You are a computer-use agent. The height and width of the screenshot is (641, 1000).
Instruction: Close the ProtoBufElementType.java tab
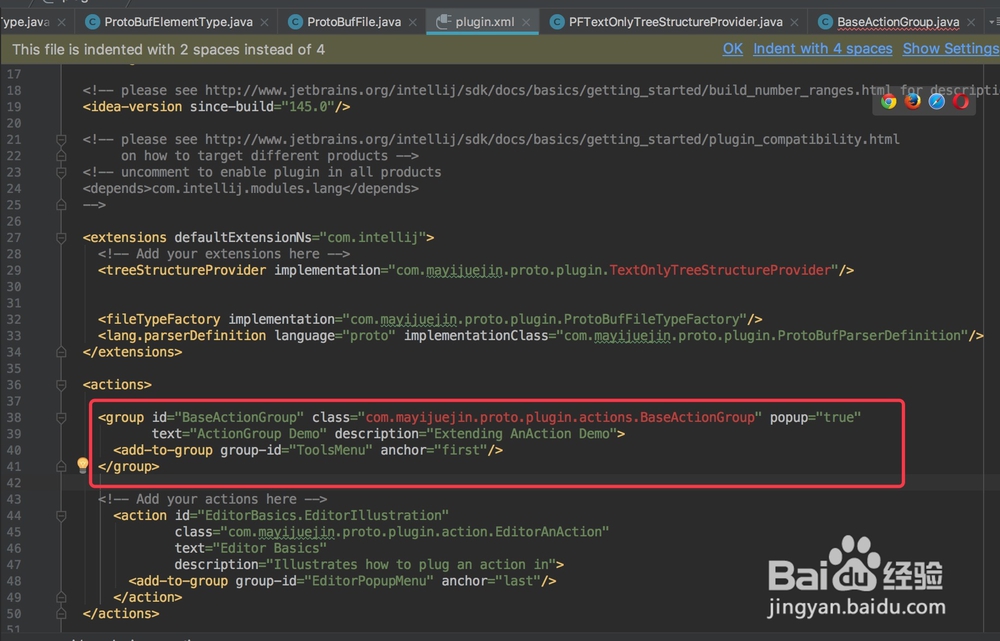click(264, 22)
